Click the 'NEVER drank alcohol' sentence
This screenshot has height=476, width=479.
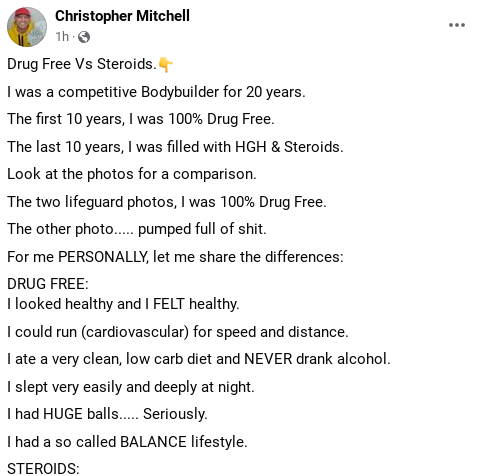tap(199, 359)
